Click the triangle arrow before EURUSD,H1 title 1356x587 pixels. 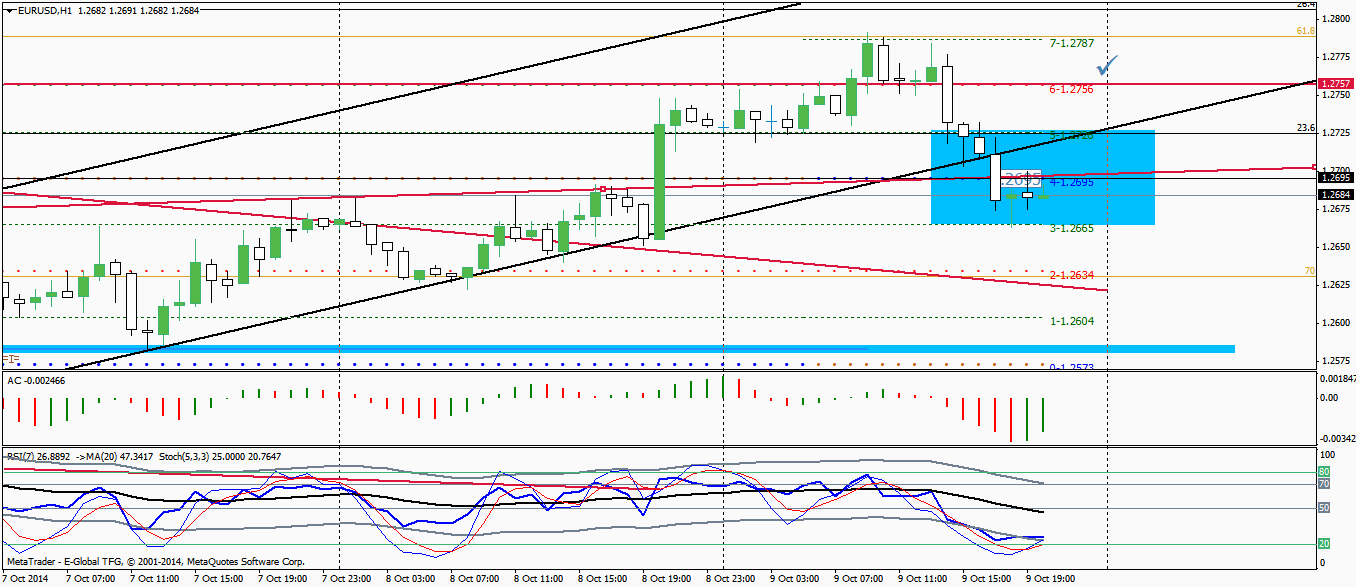click(x=9, y=11)
